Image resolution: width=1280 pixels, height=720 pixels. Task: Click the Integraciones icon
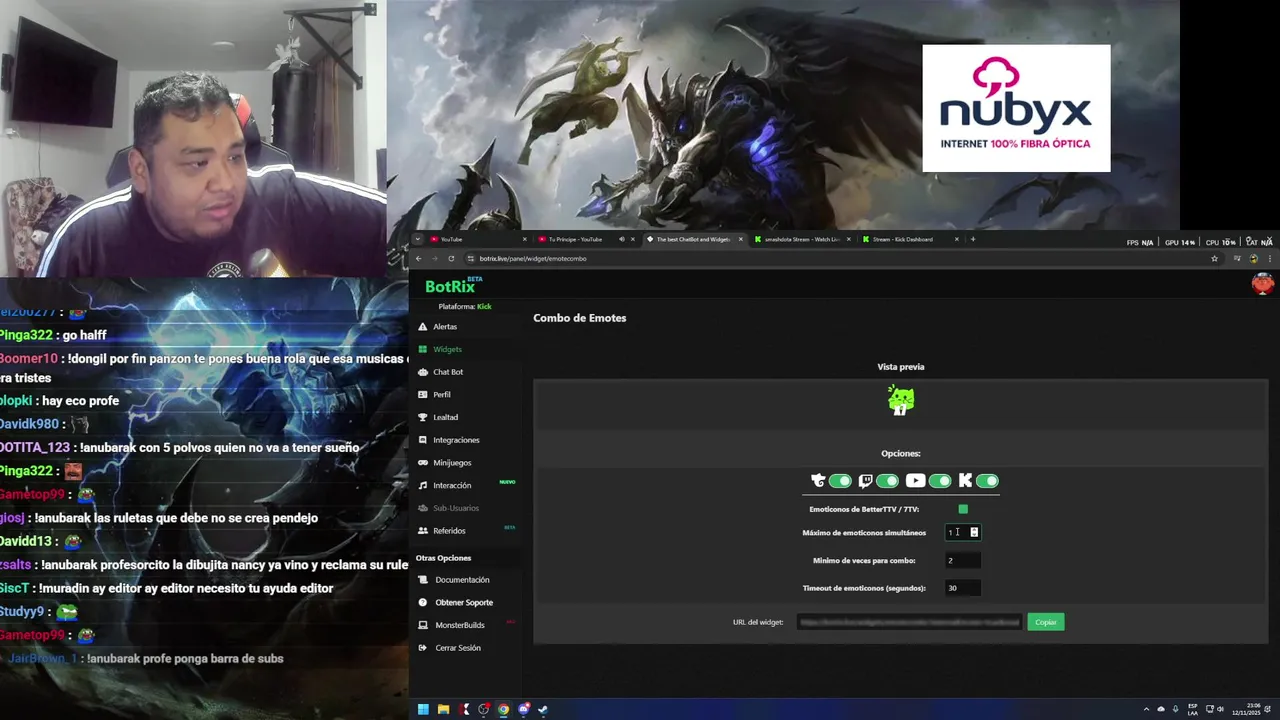tap(423, 440)
